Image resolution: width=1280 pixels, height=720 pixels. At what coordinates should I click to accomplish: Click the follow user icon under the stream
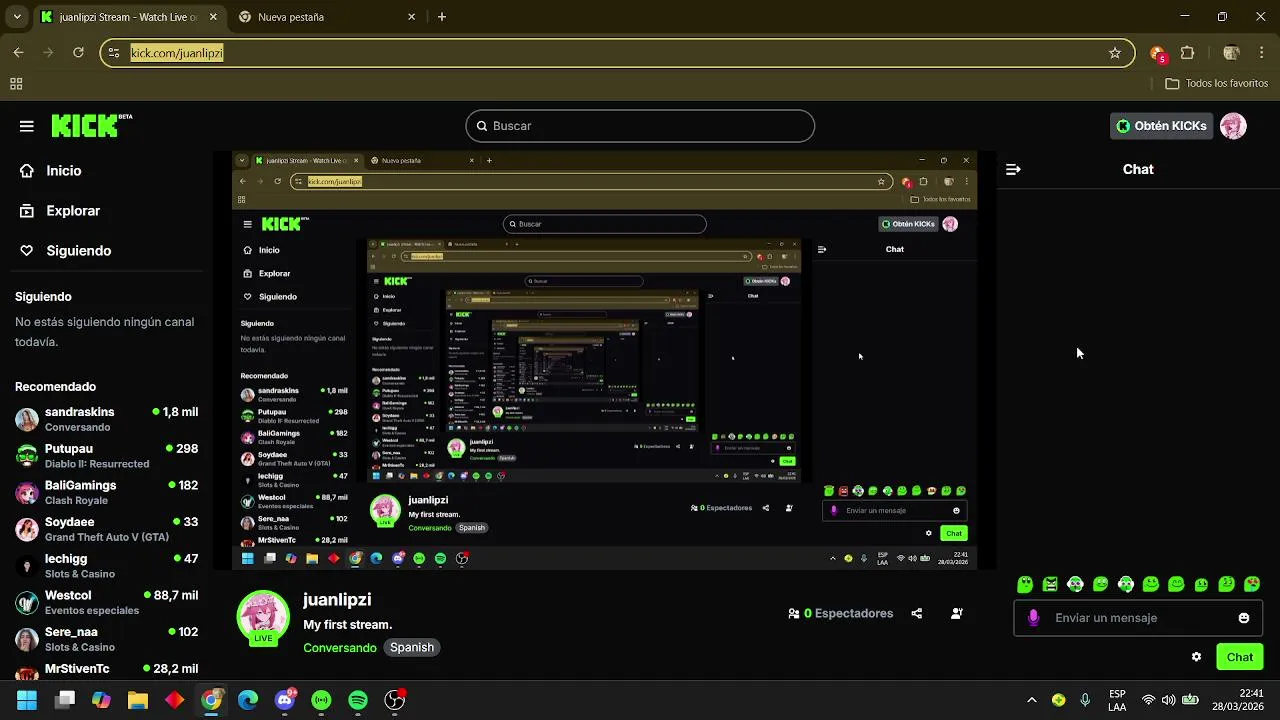pos(957,613)
